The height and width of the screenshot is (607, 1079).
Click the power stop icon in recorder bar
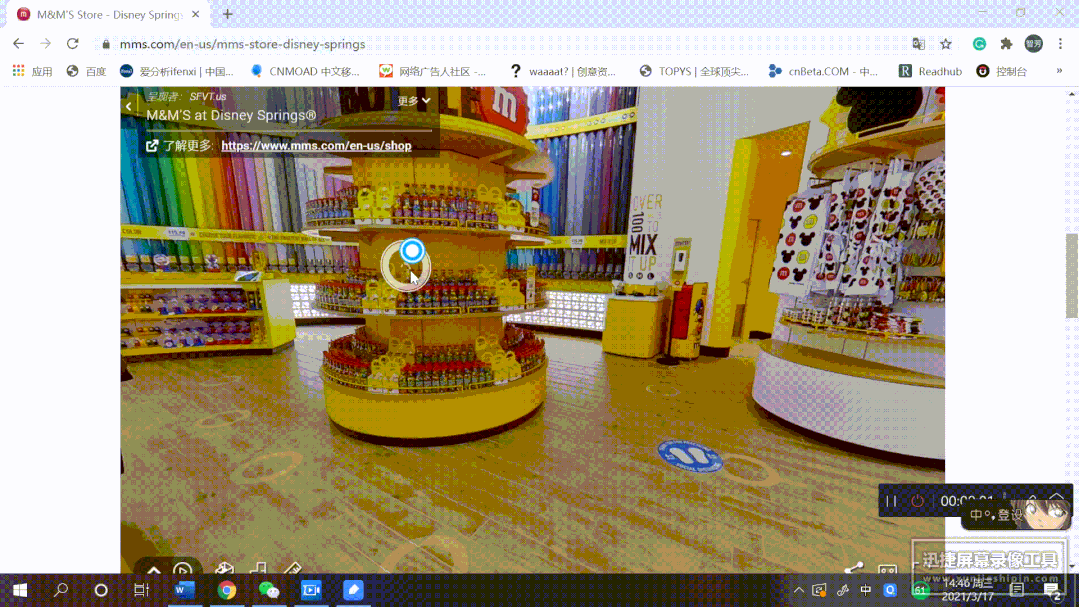pos(918,500)
